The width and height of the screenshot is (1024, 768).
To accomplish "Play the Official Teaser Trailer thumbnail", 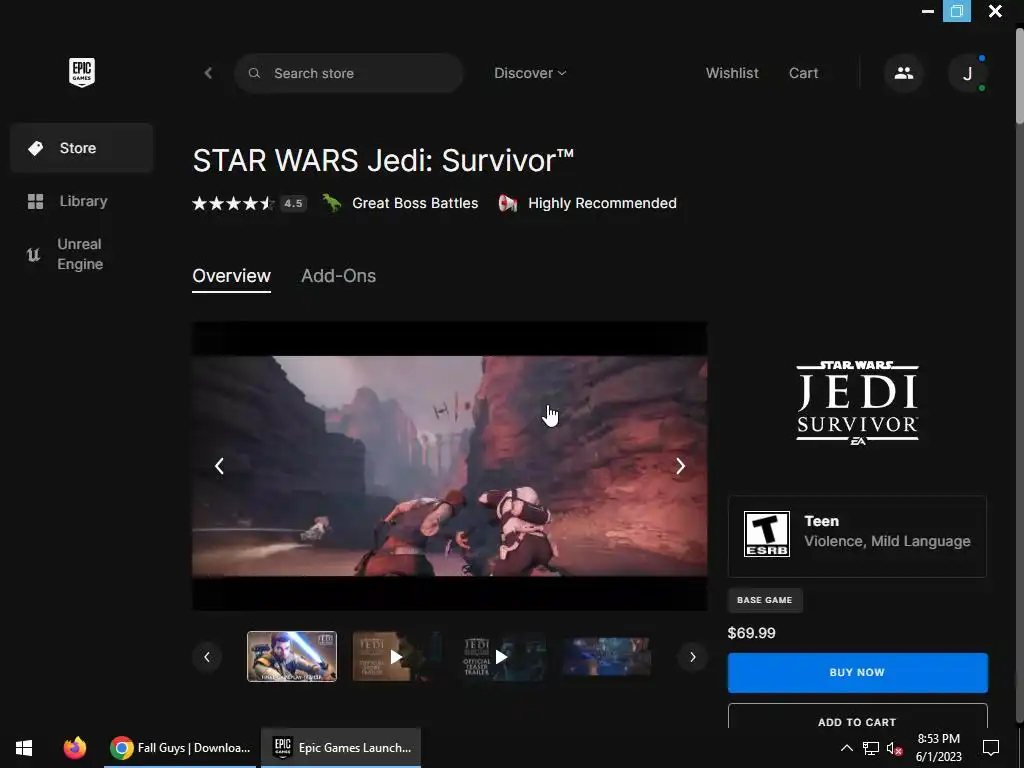I will pyautogui.click(x=502, y=656).
